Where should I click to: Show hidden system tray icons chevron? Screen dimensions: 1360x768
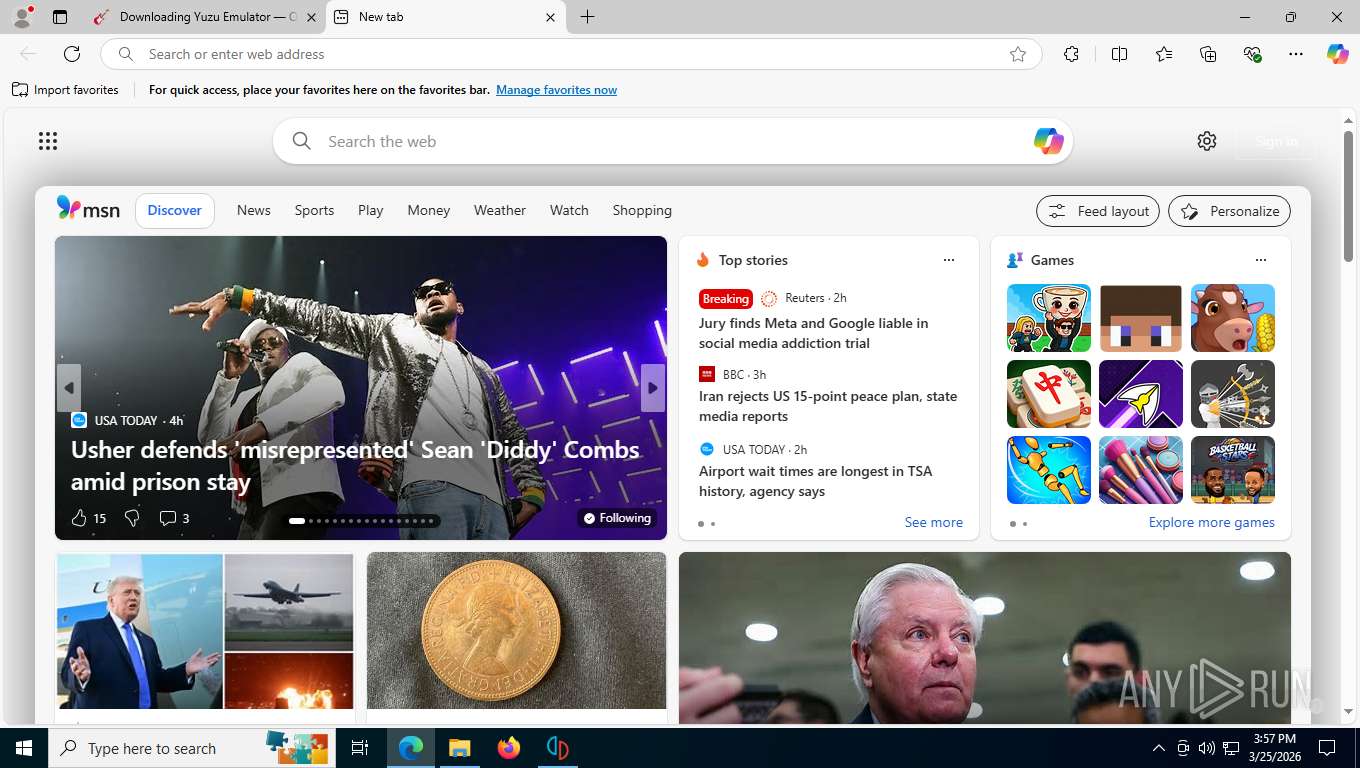coord(1159,748)
